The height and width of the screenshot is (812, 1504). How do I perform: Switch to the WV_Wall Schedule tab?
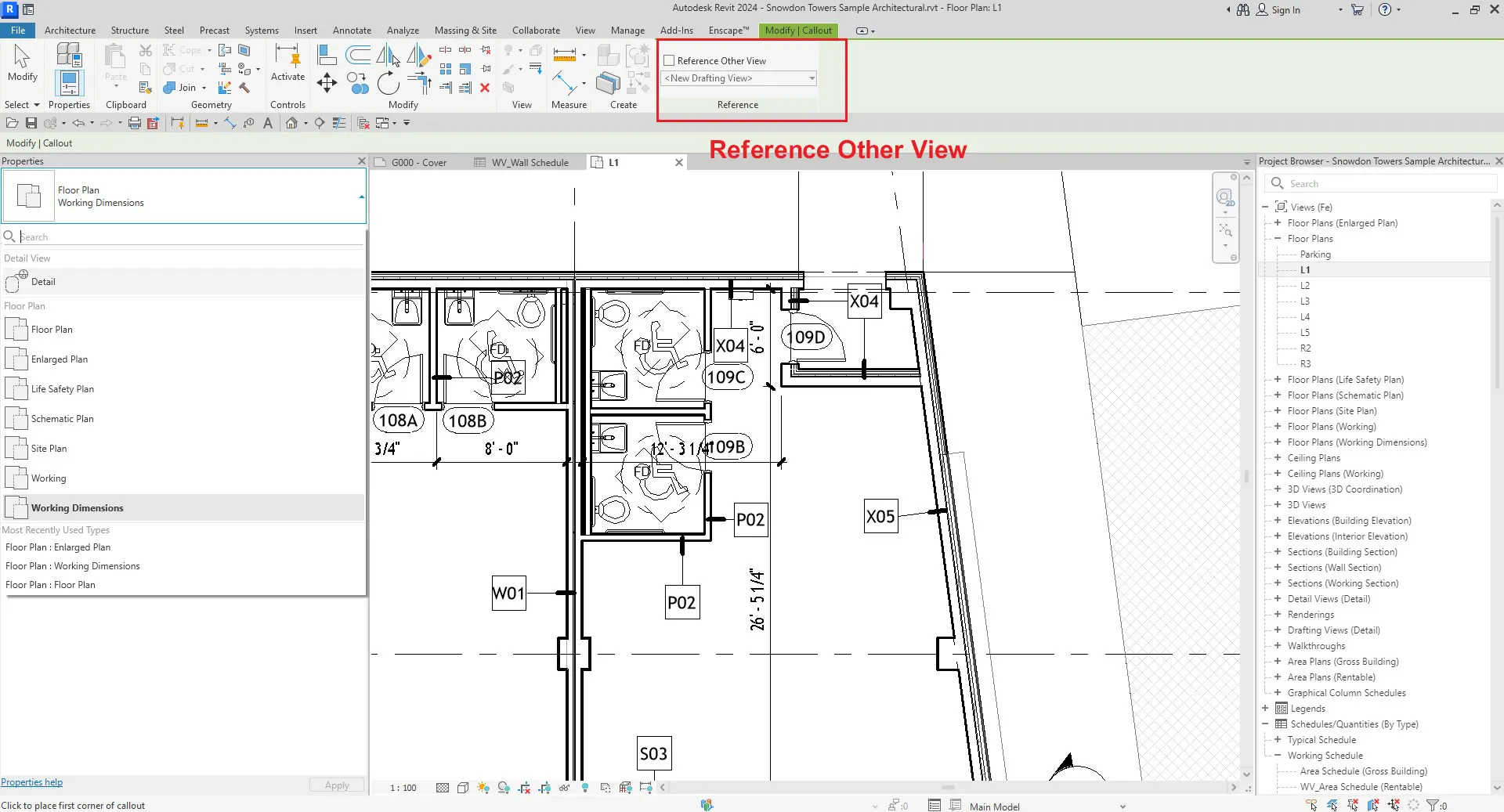pos(530,163)
